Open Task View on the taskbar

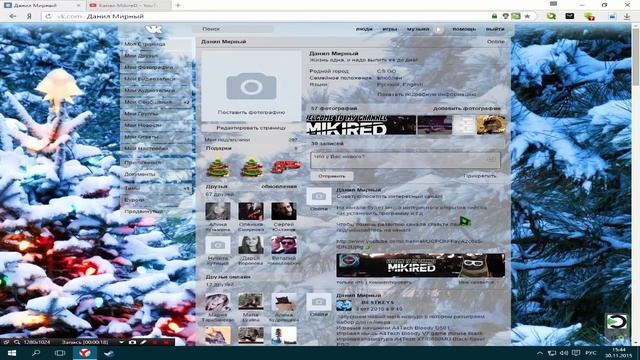[60, 353]
